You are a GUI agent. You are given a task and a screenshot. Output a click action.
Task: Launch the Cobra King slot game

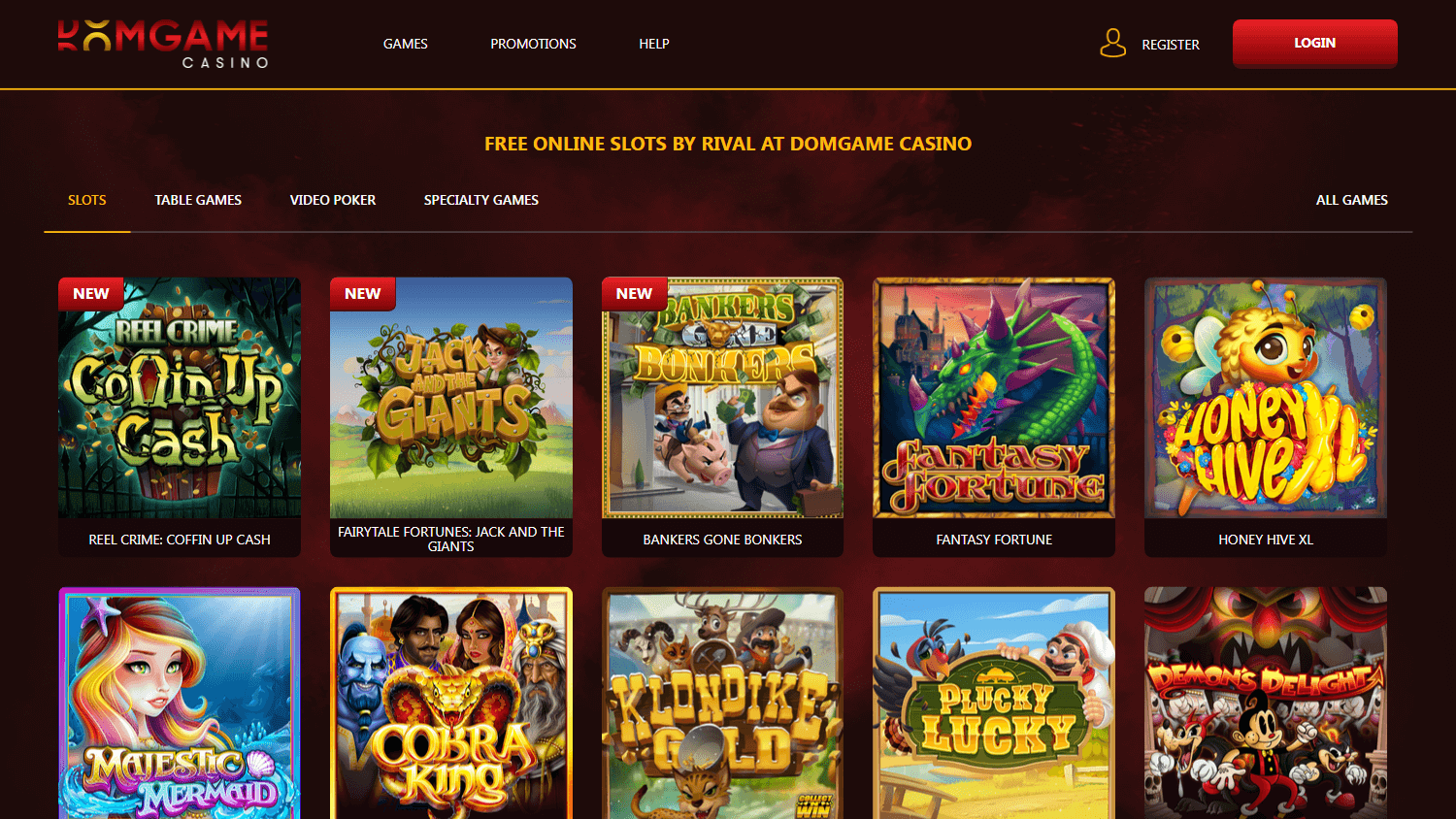tap(451, 704)
